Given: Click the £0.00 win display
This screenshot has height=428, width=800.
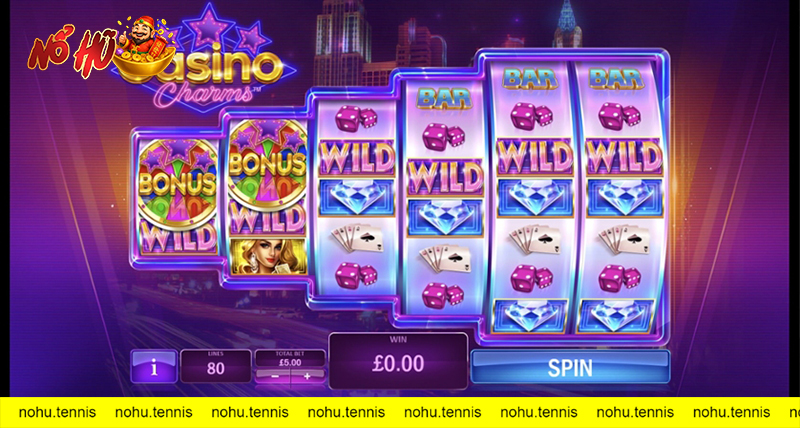Looking at the screenshot, I should coord(398,361).
